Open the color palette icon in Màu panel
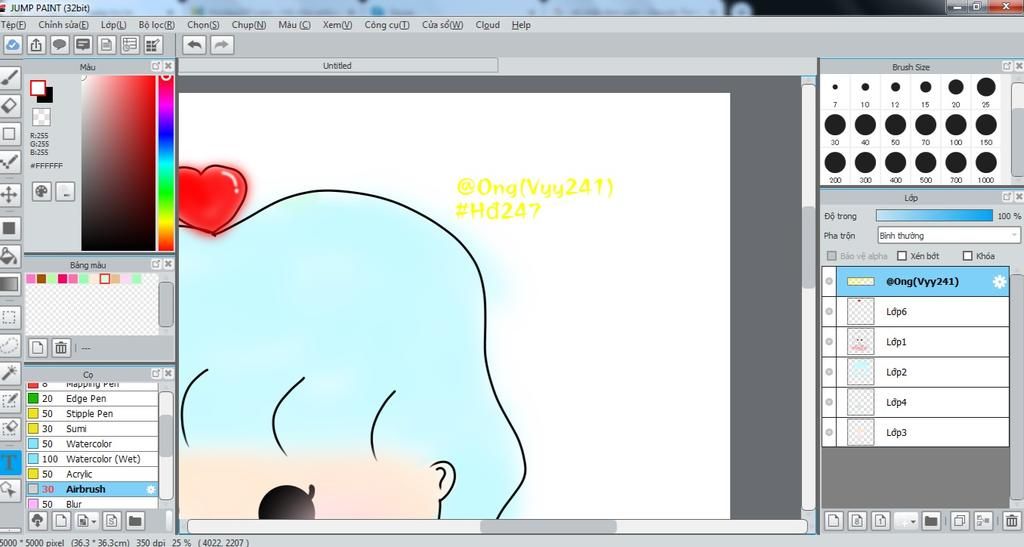The image size is (1024, 547). coord(42,191)
